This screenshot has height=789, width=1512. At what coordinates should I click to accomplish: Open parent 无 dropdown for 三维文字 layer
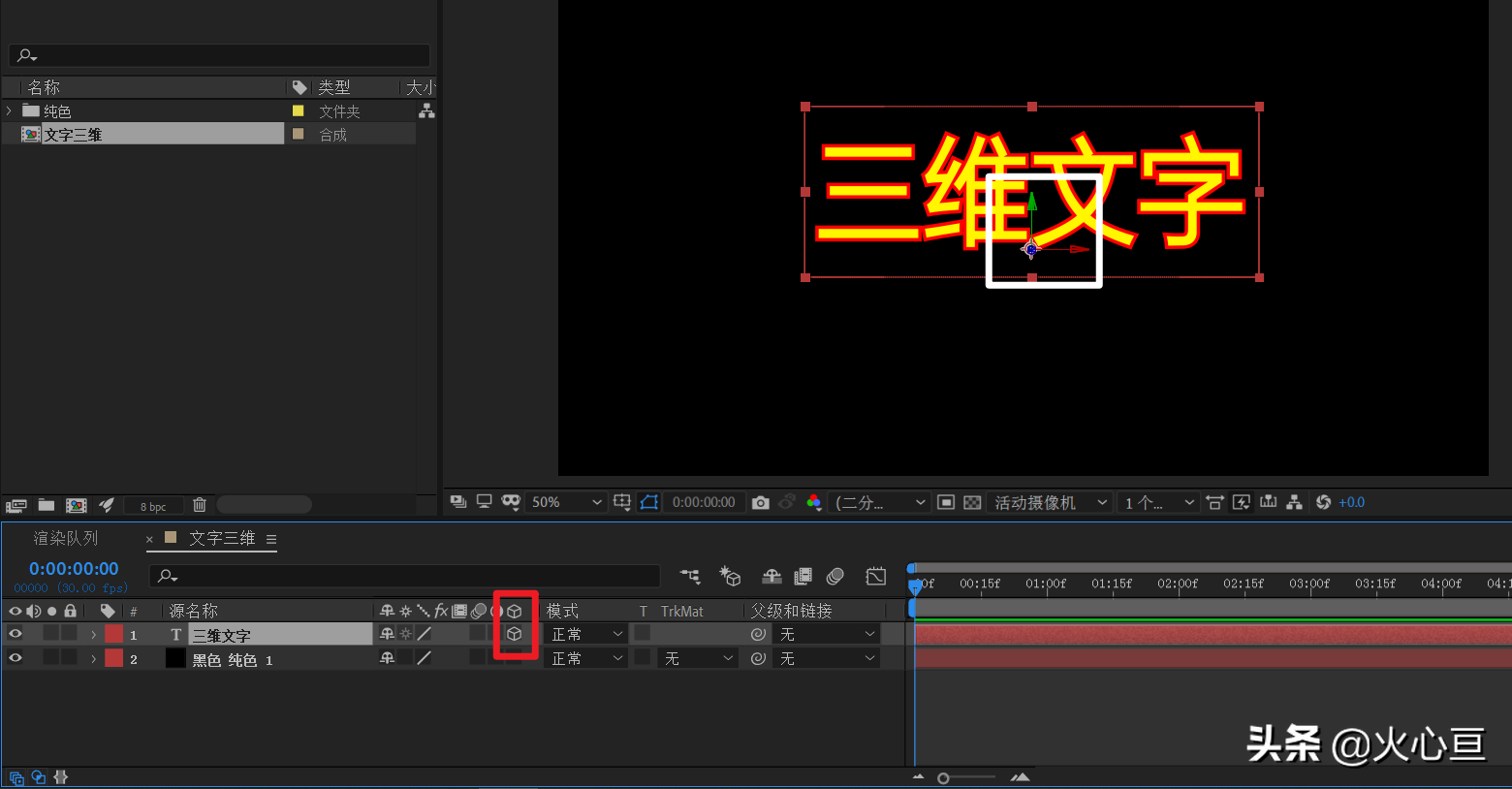point(827,634)
